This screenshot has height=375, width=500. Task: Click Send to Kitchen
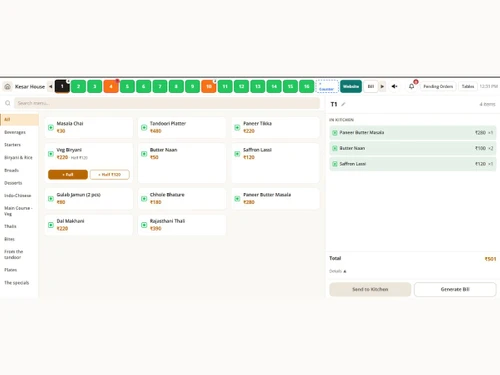[370, 289]
